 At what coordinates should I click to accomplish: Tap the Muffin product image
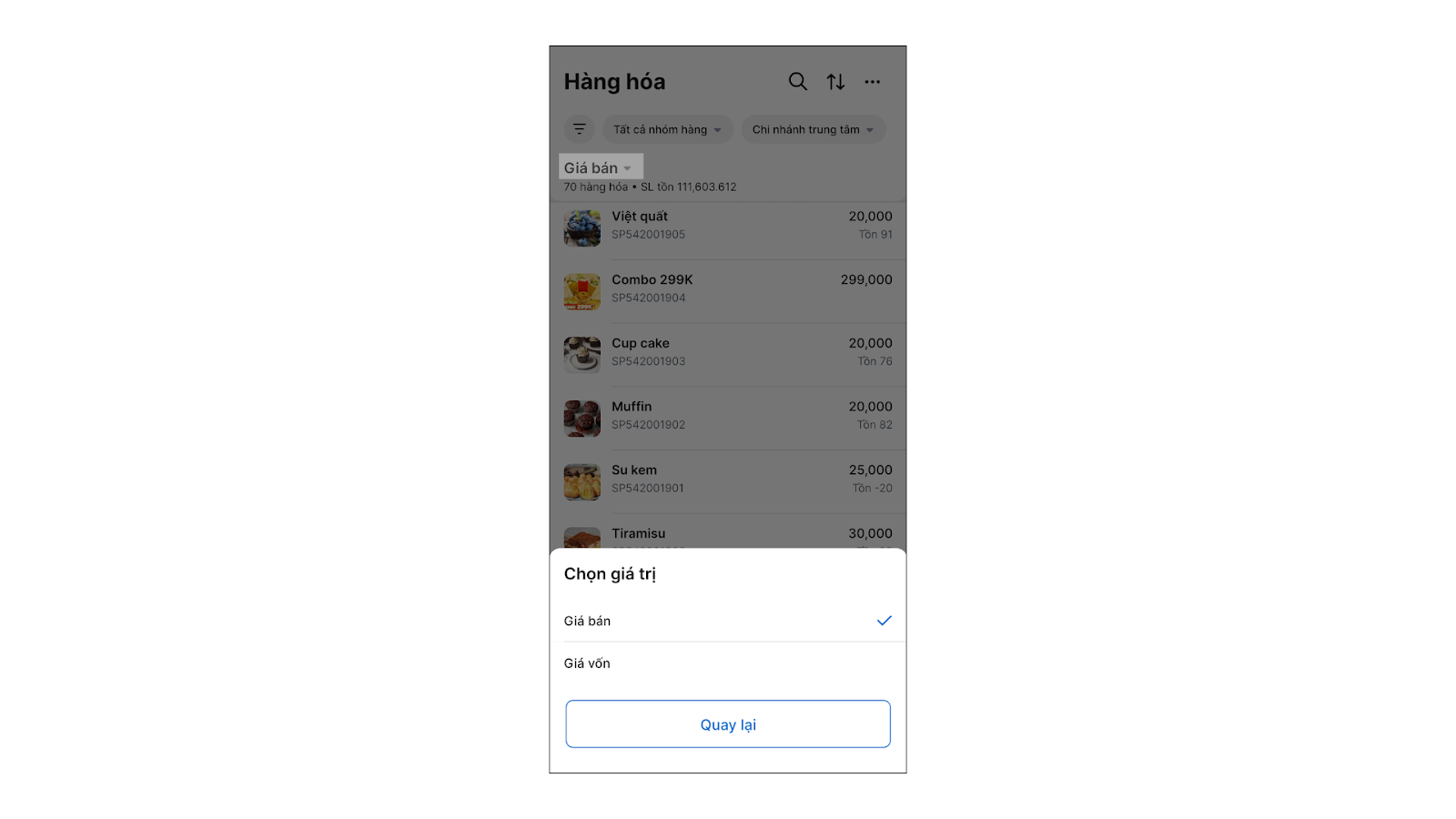tap(582, 419)
